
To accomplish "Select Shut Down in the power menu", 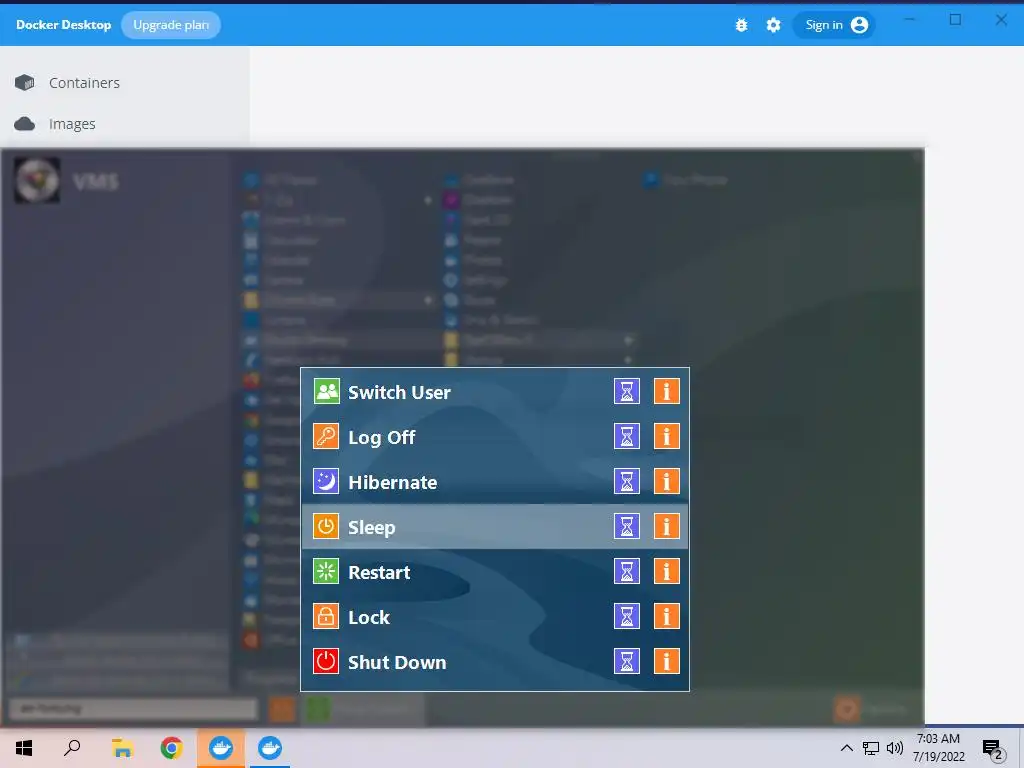I will pos(494,662).
